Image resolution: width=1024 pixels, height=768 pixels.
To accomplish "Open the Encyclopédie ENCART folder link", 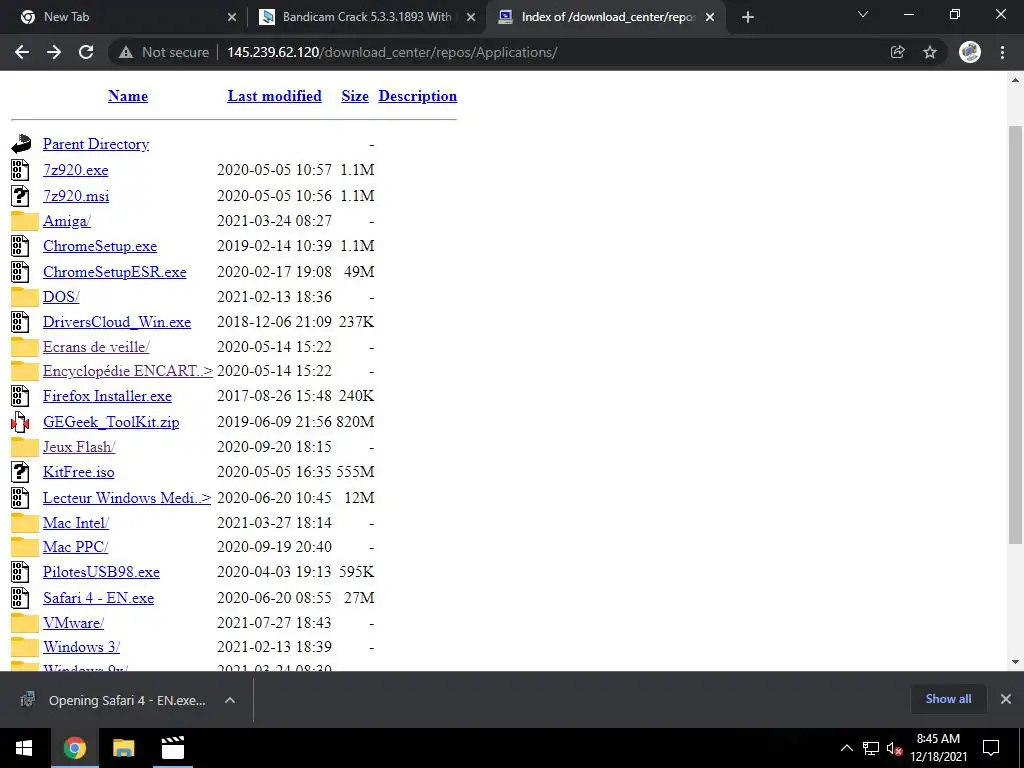I will (128, 371).
